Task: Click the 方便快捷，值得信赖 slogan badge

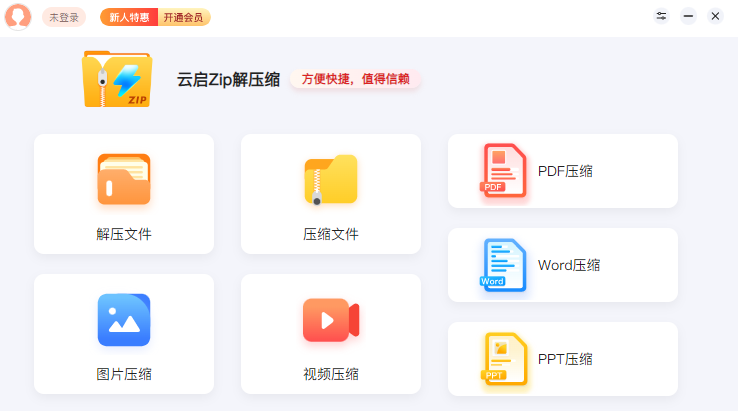Action: click(355, 80)
